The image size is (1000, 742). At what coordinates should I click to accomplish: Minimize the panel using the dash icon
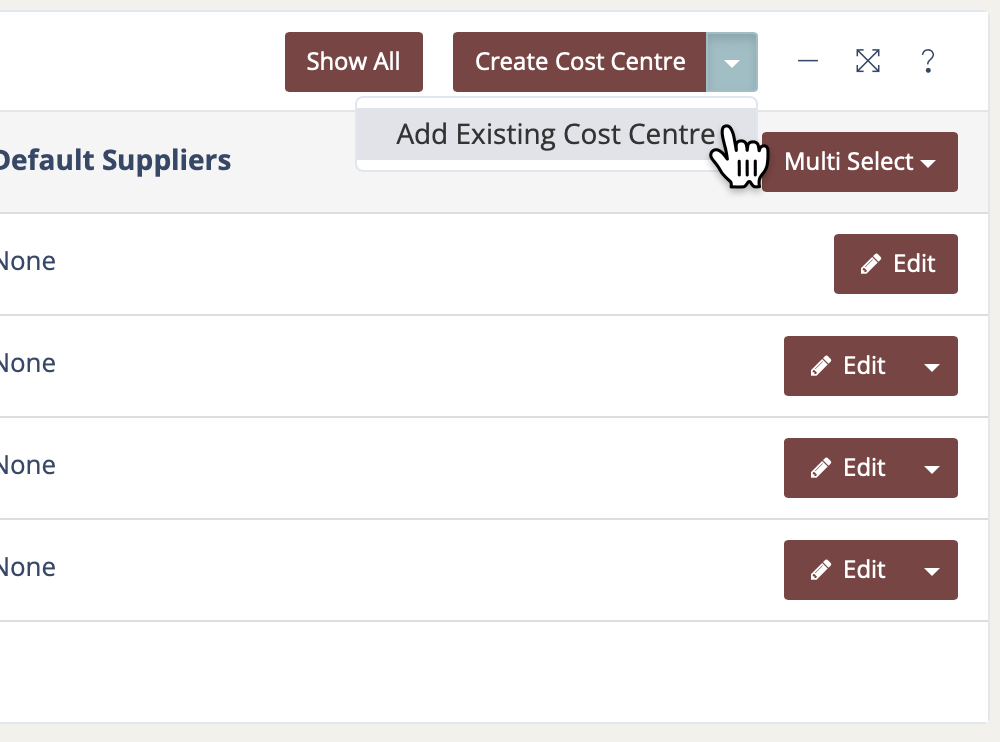[808, 62]
